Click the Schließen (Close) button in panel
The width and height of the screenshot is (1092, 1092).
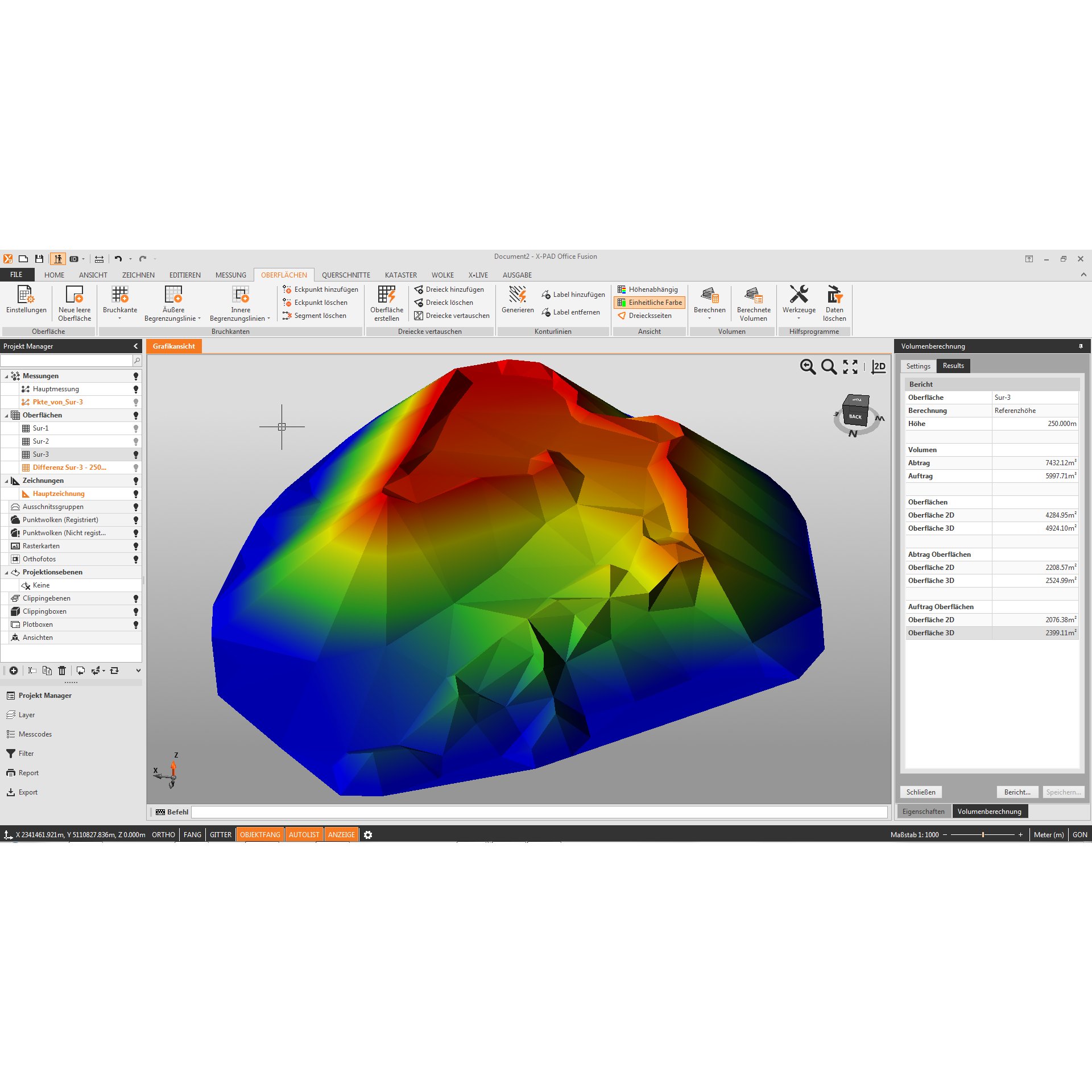pyautogui.click(x=920, y=791)
